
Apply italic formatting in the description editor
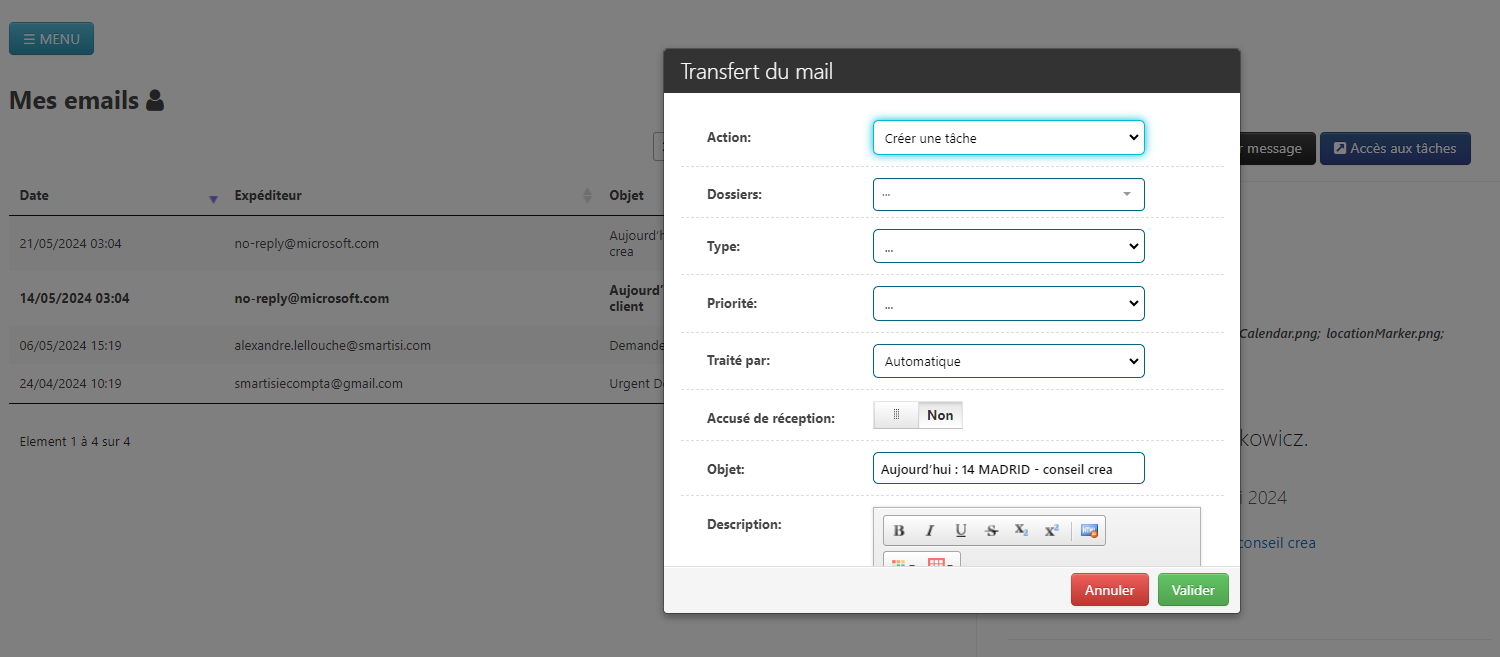(x=930, y=531)
